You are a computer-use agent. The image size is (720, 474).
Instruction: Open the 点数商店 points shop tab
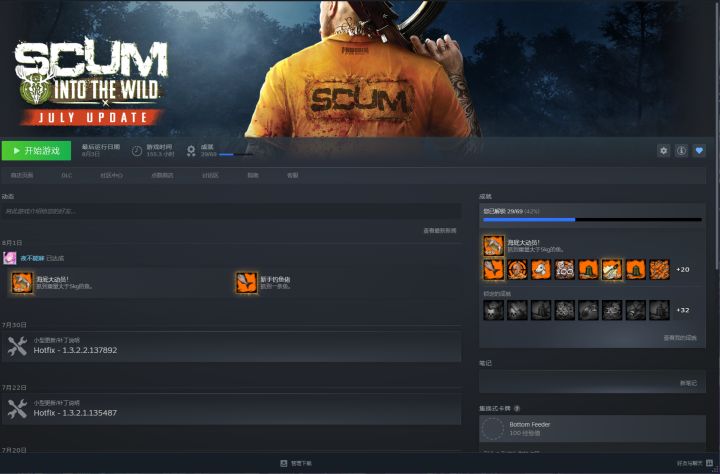[163, 175]
